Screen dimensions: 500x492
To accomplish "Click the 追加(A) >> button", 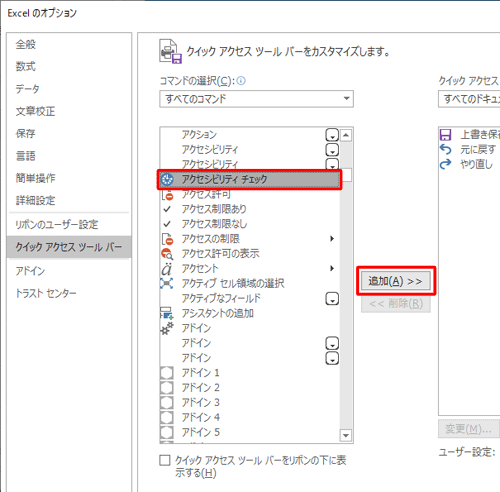I will click(x=396, y=281).
